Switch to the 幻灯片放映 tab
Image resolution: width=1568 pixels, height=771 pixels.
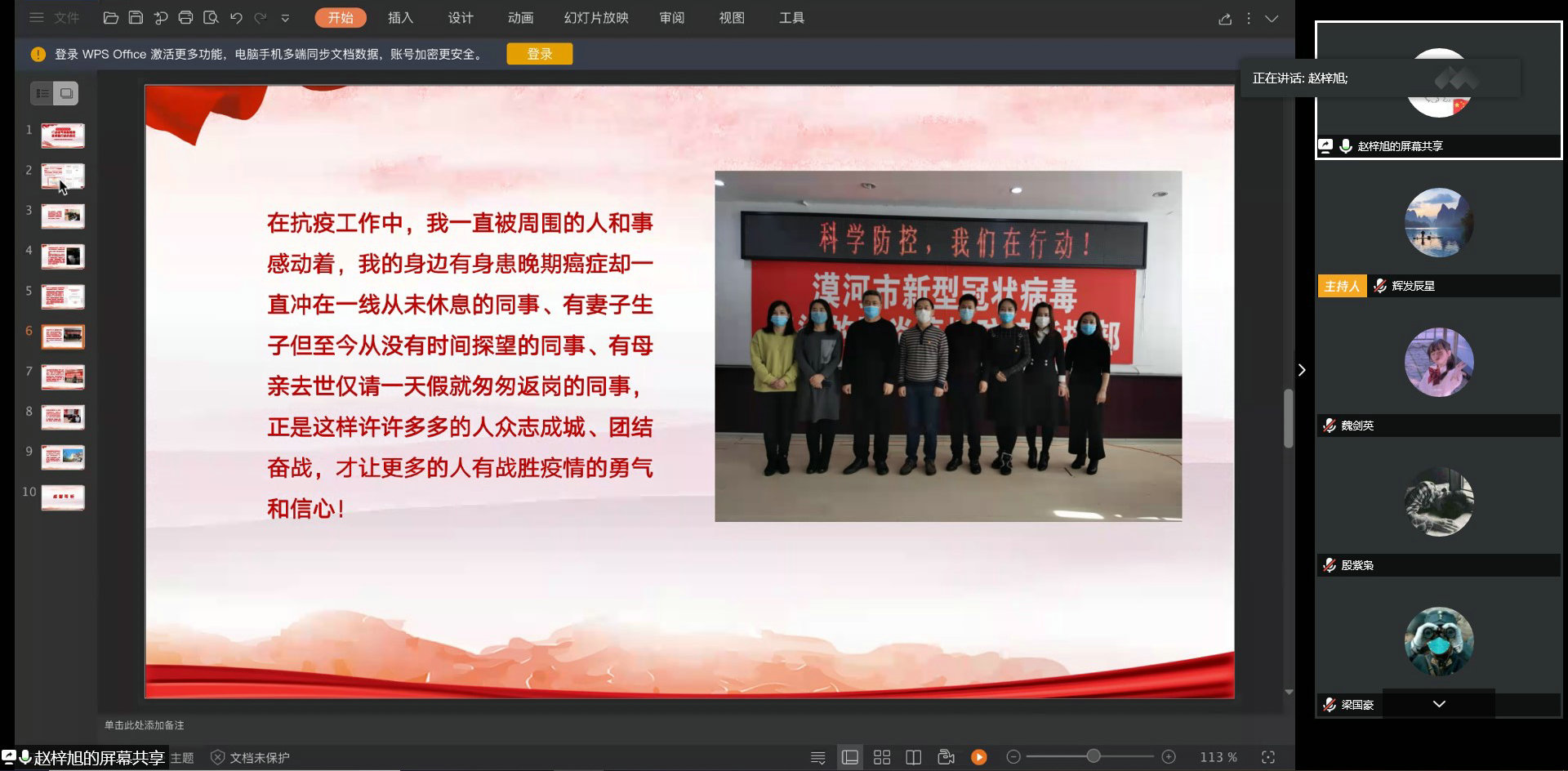click(x=596, y=18)
